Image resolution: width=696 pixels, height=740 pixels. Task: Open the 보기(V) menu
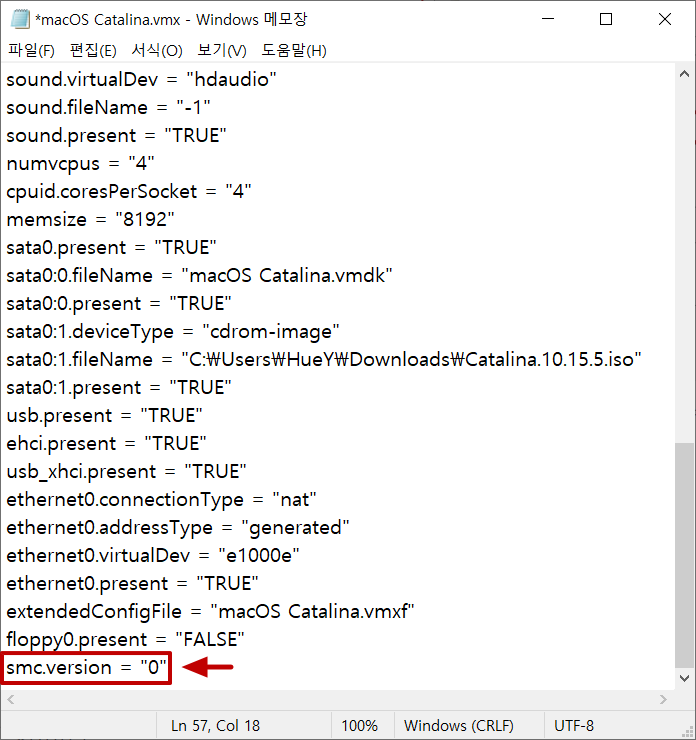[x=222, y=50]
